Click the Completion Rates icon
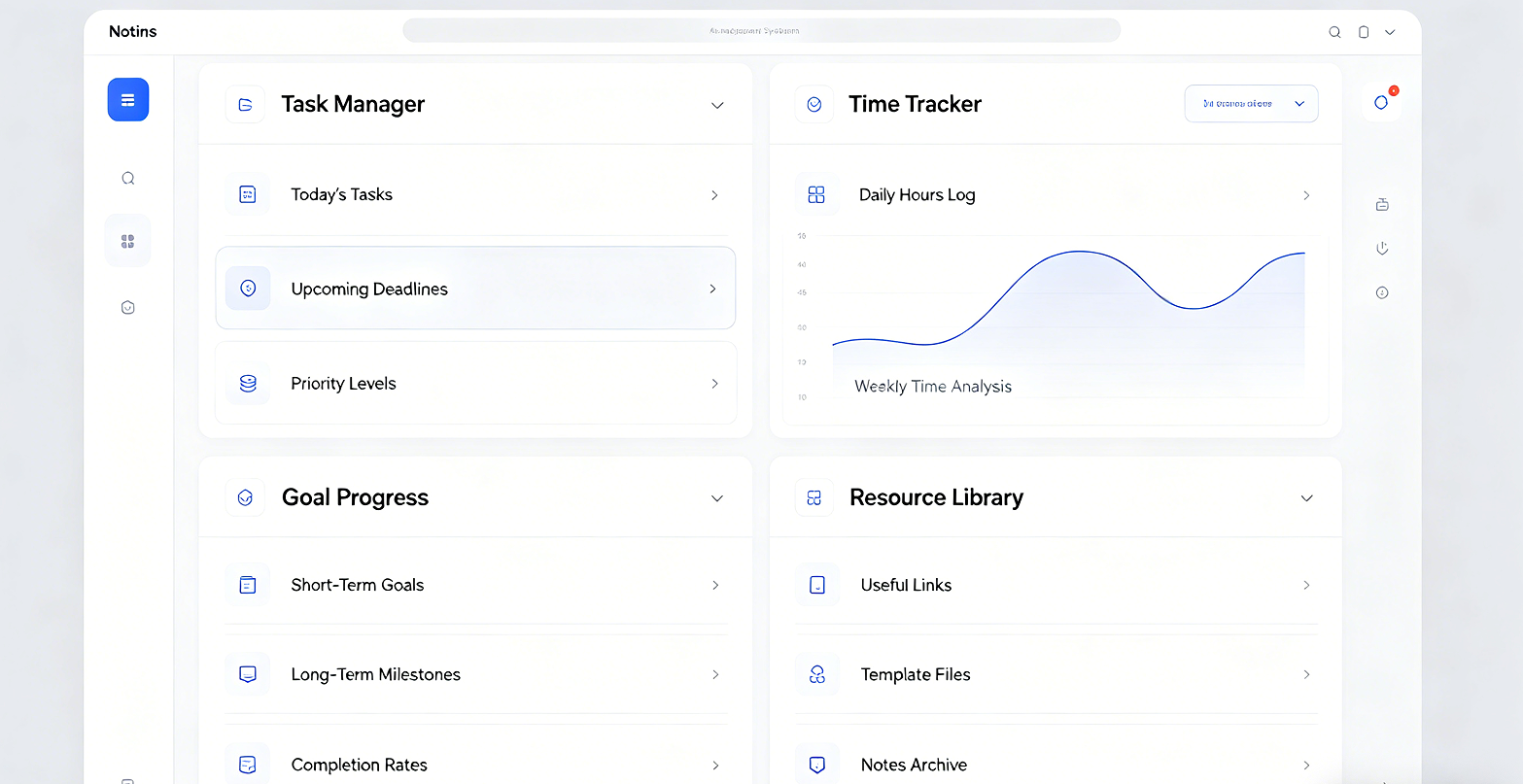The height and width of the screenshot is (784, 1523). coord(248,765)
